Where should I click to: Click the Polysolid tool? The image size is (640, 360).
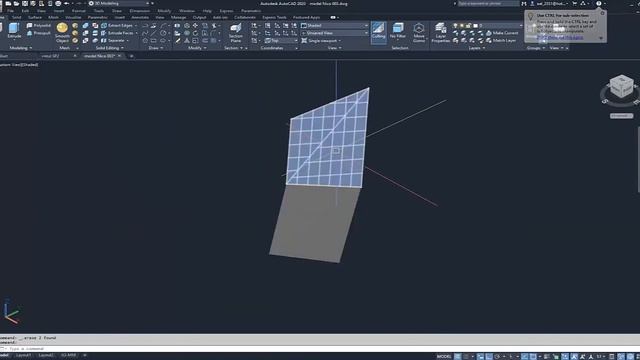pyautogui.click(x=39, y=25)
